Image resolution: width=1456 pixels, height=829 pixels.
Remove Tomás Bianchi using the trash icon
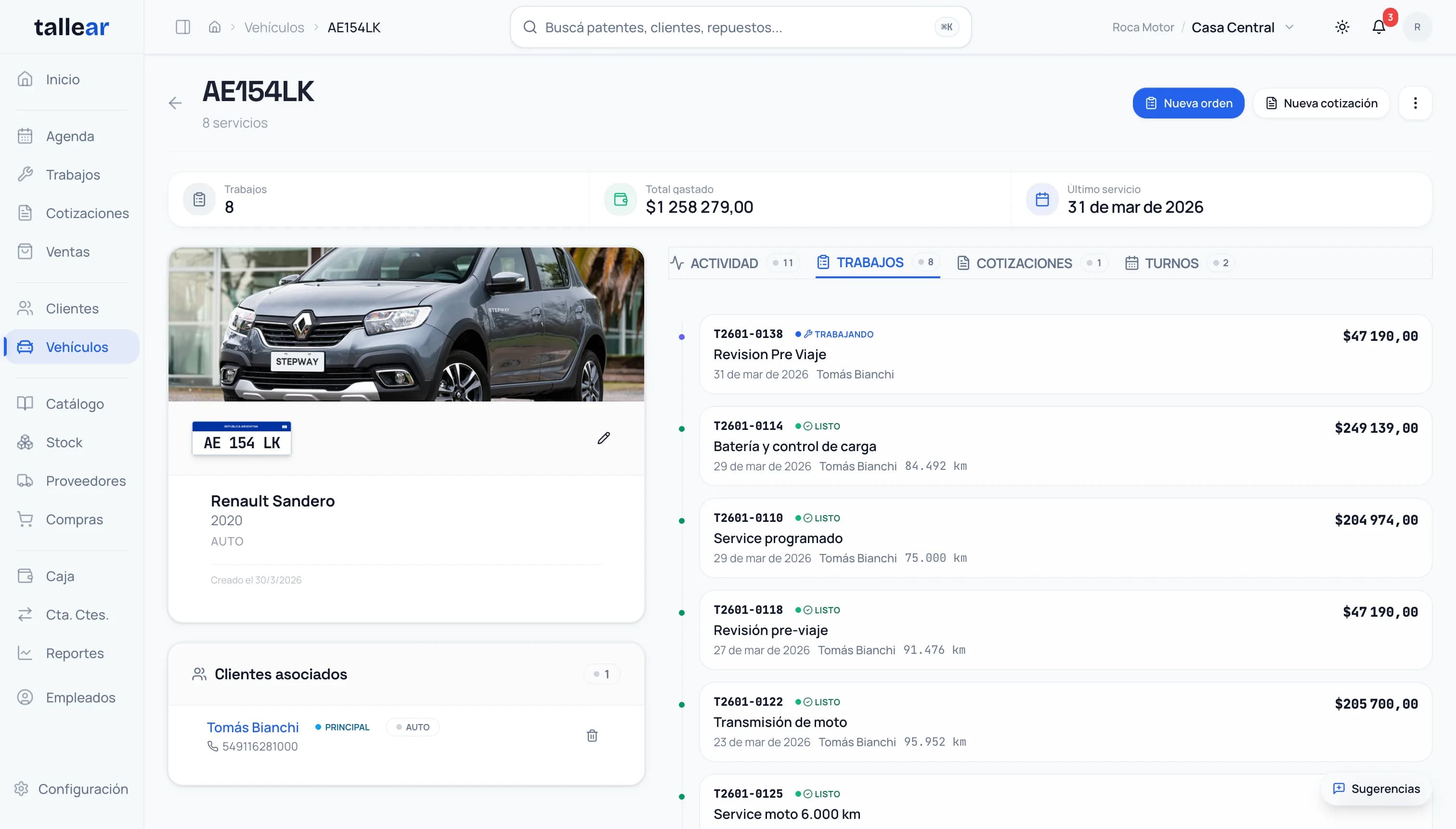click(x=592, y=736)
